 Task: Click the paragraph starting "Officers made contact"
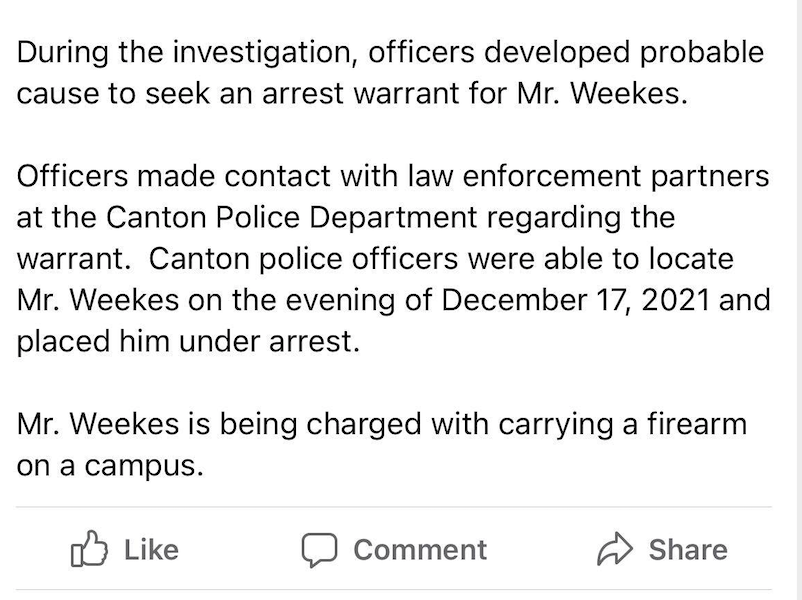tap(393, 259)
